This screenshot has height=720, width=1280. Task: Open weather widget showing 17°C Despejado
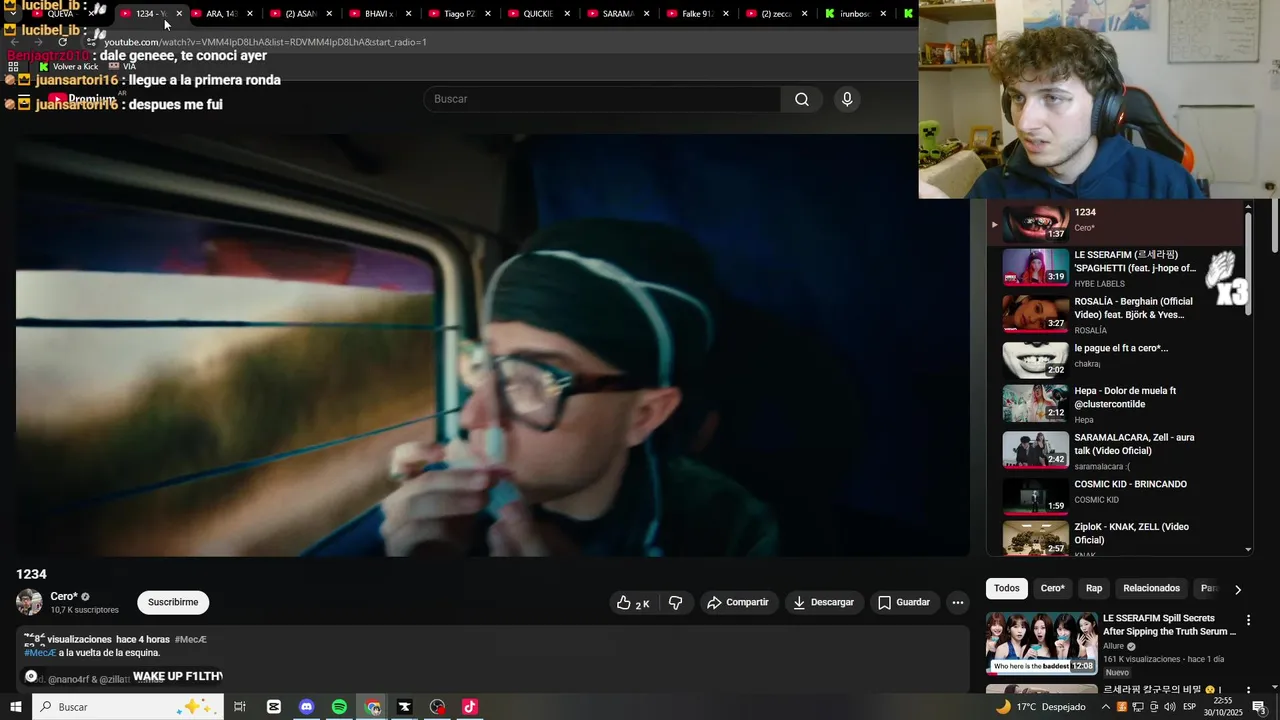pos(1040,707)
